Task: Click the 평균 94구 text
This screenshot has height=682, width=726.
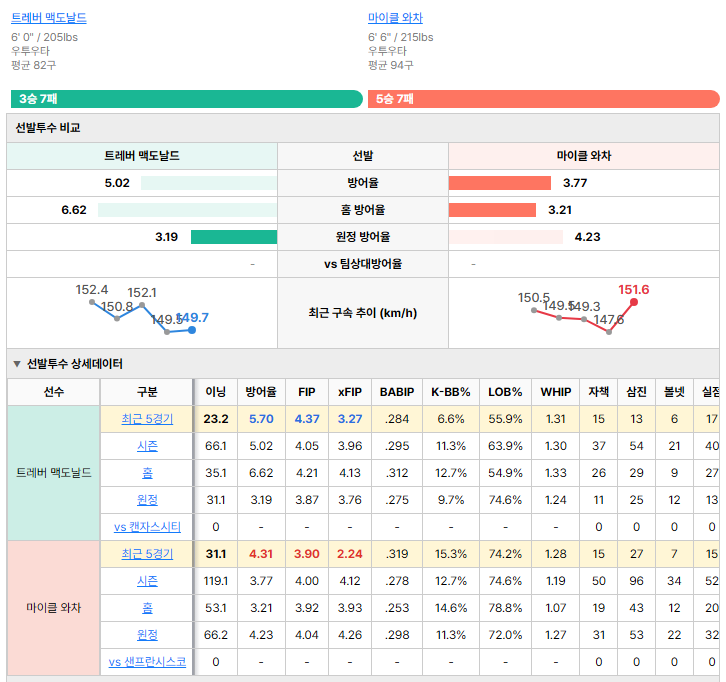Action: click(x=390, y=65)
